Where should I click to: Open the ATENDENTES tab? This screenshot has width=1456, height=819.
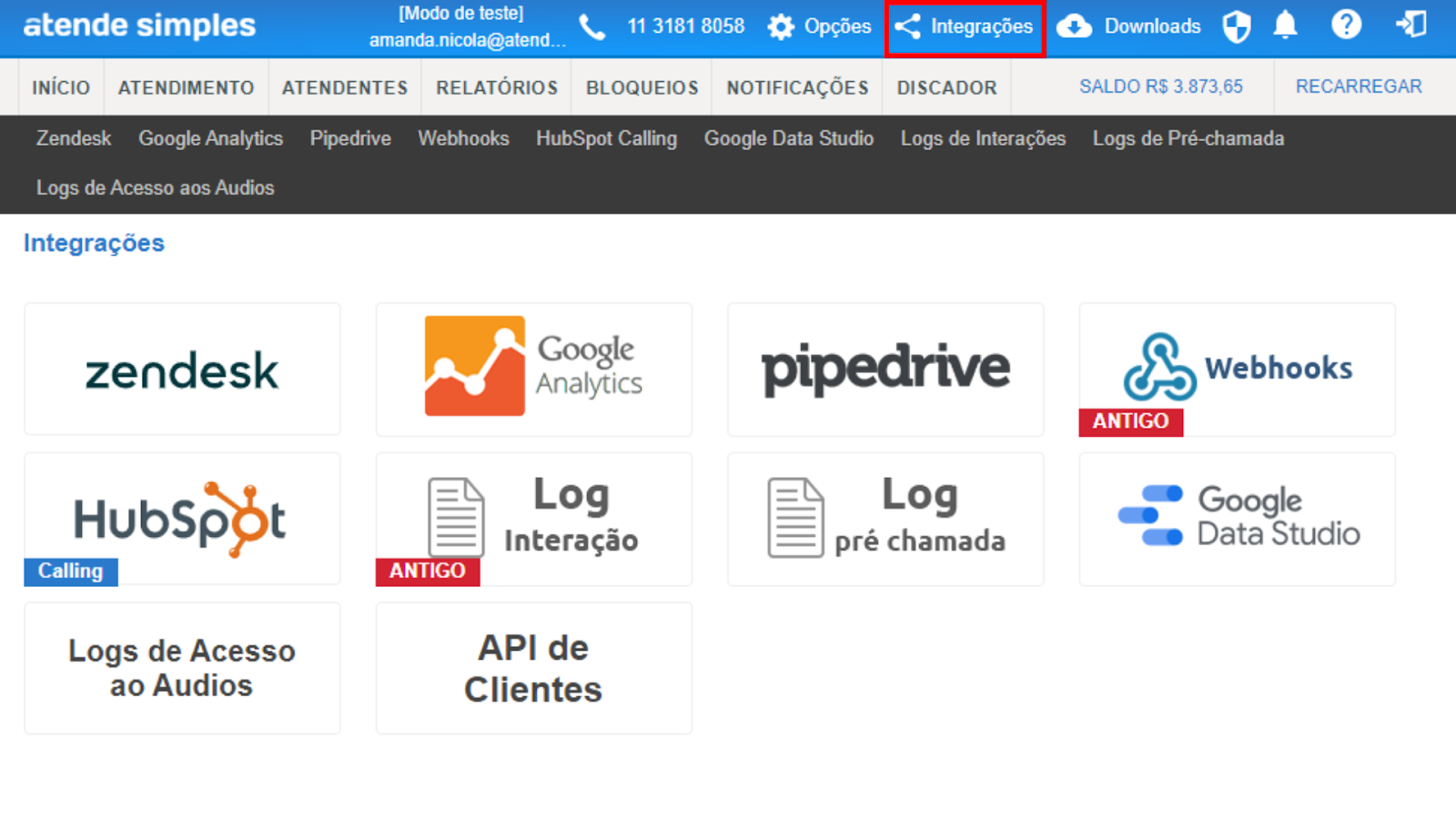pyautogui.click(x=345, y=87)
